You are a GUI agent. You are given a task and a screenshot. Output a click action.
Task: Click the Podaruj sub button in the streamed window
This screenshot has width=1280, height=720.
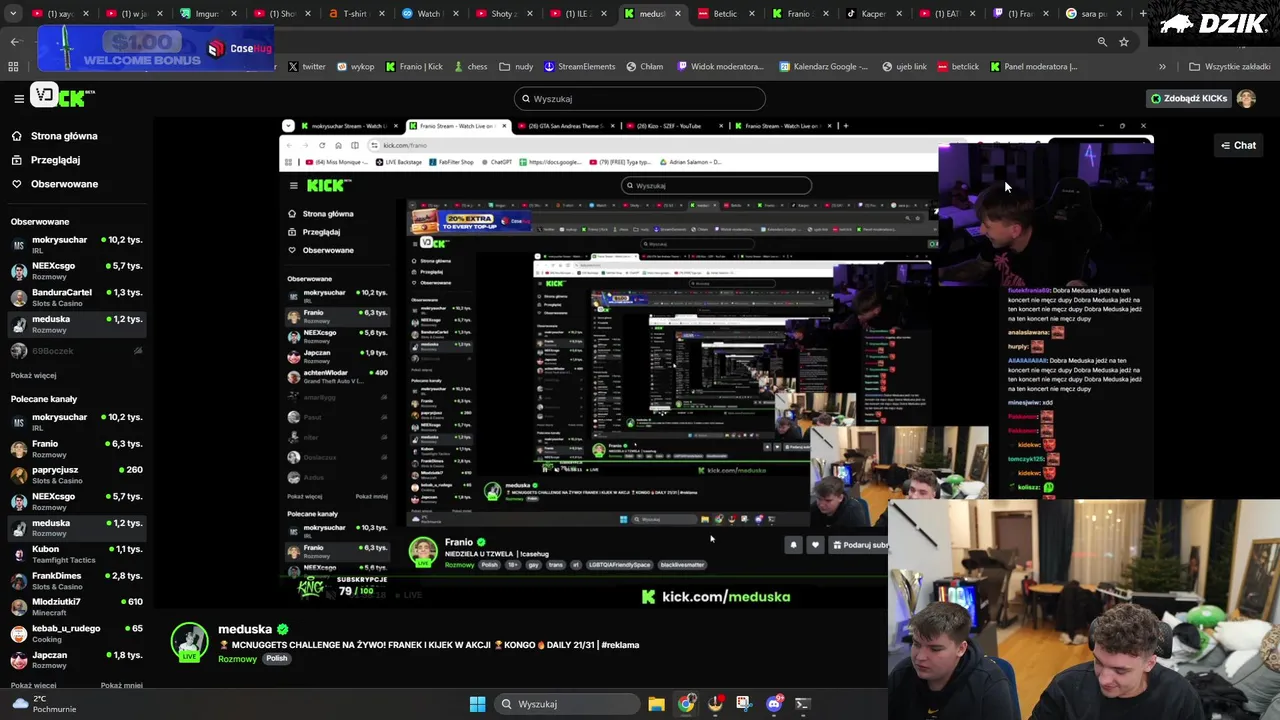(860, 545)
